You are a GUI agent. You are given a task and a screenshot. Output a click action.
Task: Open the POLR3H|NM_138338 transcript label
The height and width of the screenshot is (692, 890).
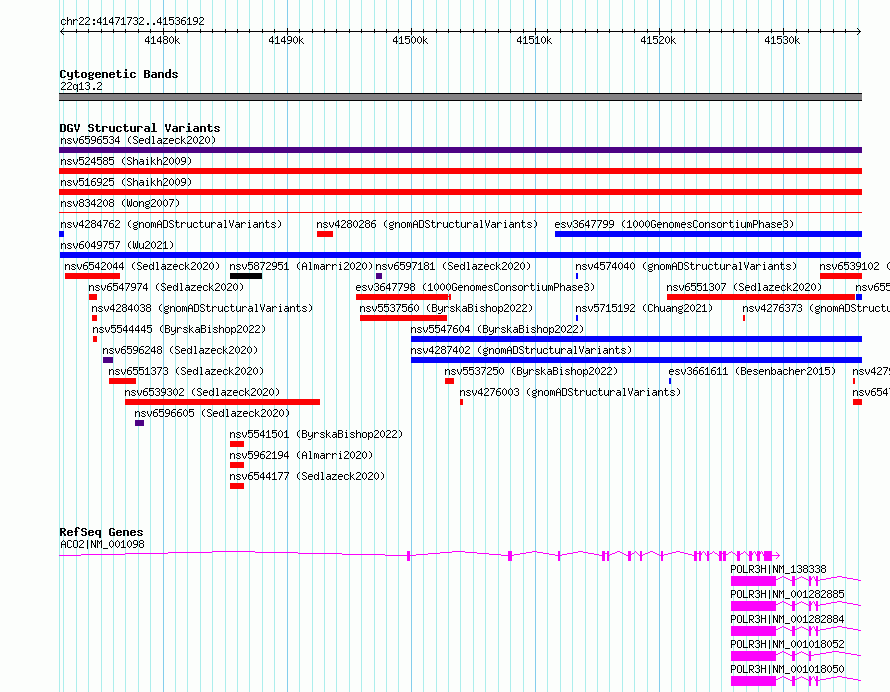(778, 569)
